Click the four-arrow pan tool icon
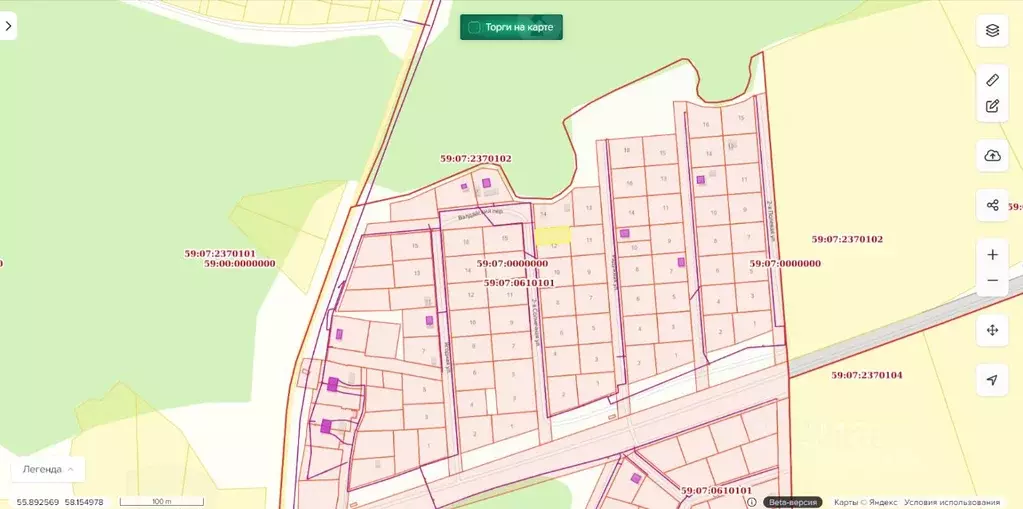This screenshot has width=1023, height=509. [992, 329]
